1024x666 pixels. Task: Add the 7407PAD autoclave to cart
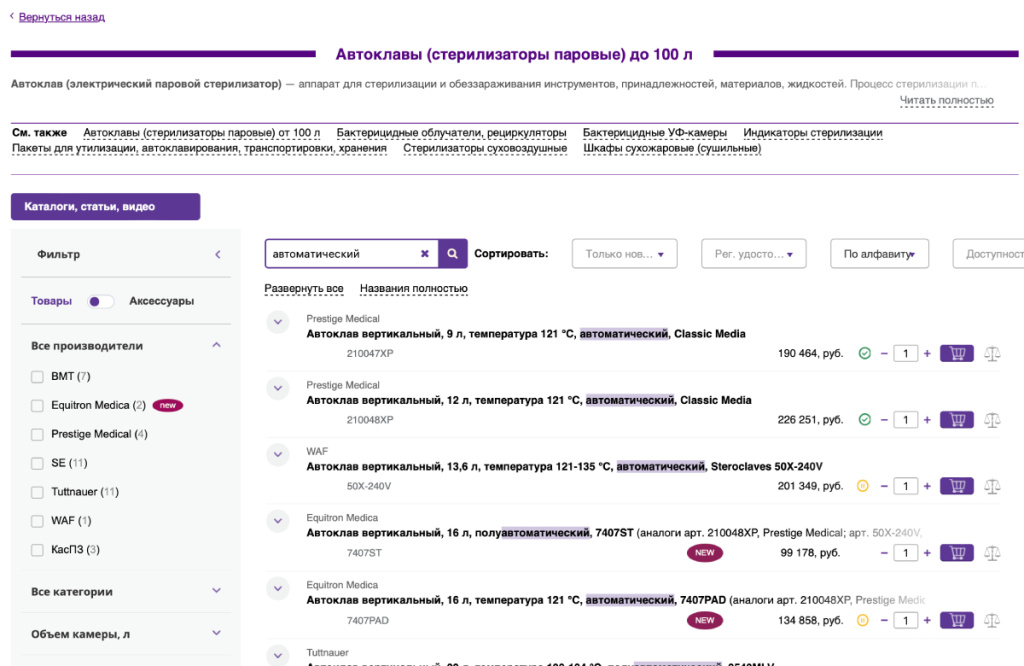pyautogui.click(x=957, y=620)
